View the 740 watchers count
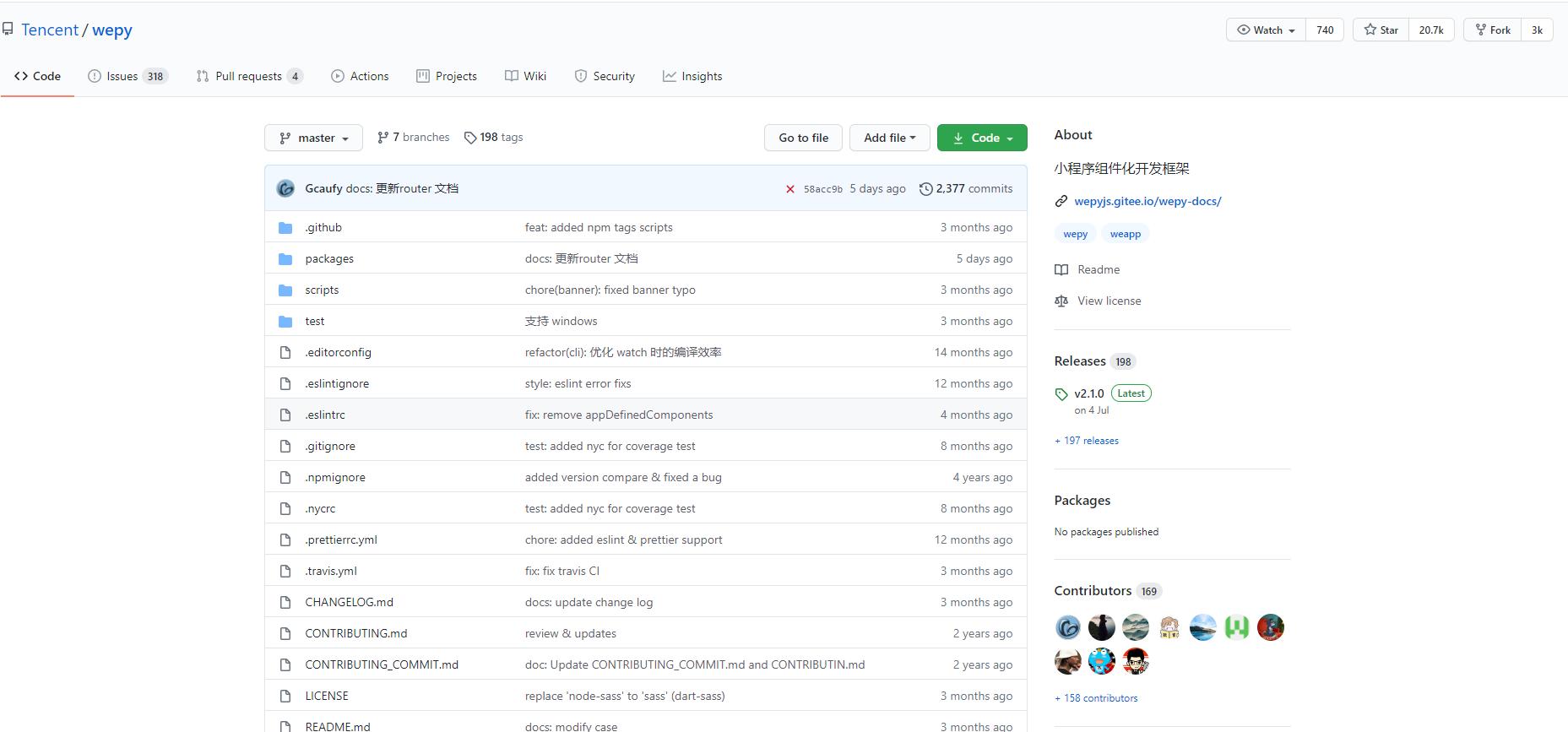 pos(1325,30)
